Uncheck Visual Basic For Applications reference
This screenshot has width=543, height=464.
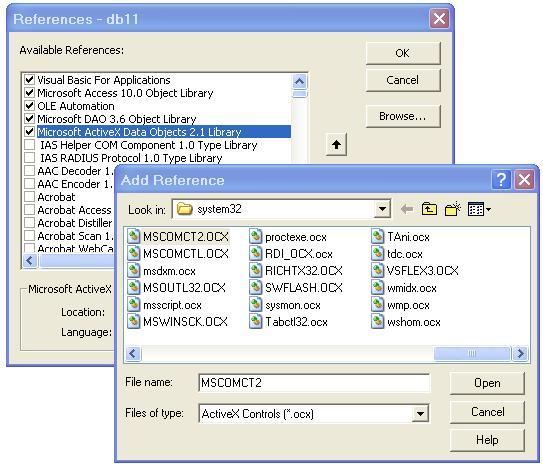(30, 80)
